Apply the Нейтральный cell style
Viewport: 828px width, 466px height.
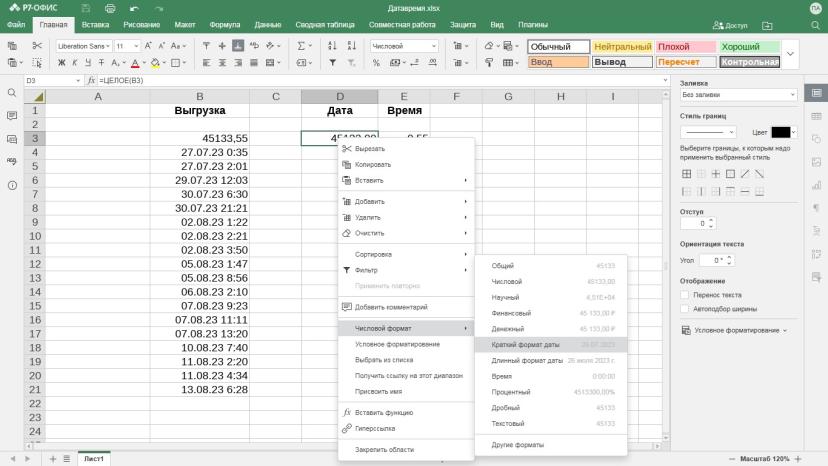click(622, 46)
